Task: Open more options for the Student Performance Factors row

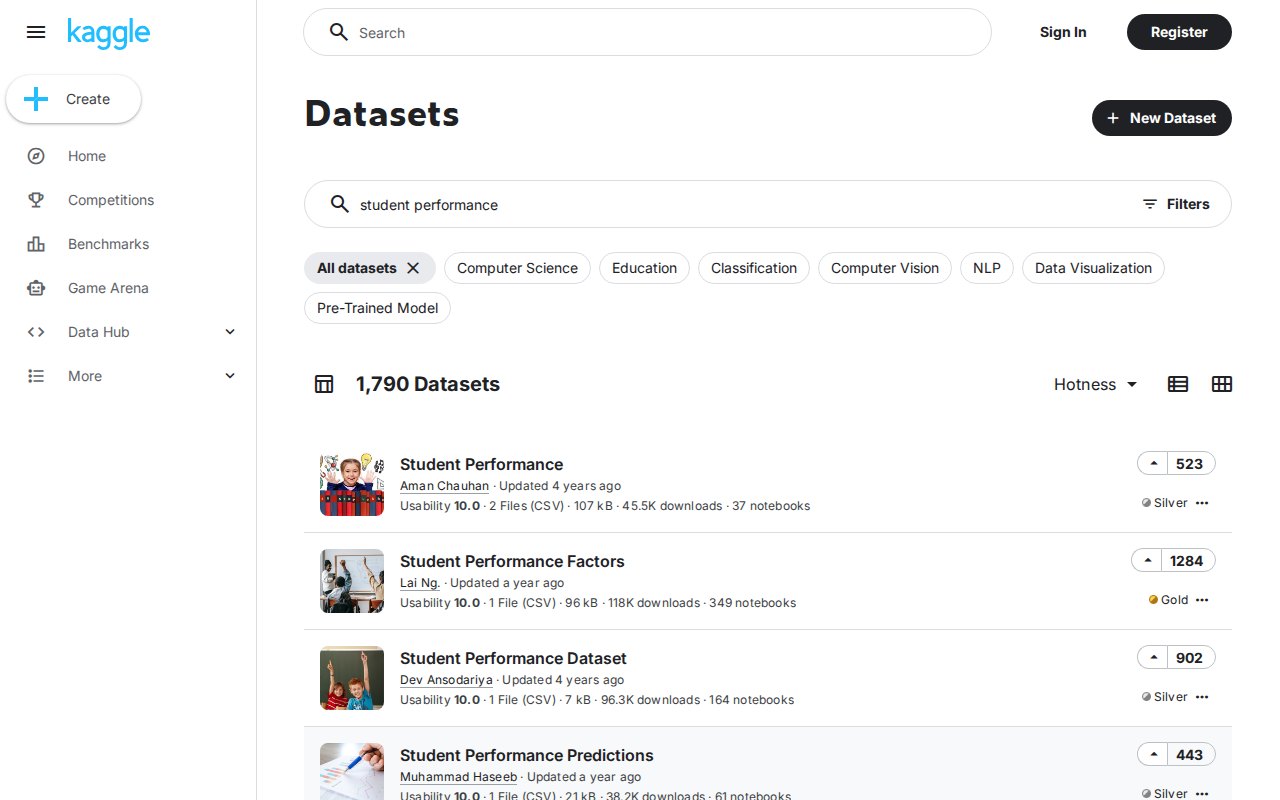Action: (1202, 600)
